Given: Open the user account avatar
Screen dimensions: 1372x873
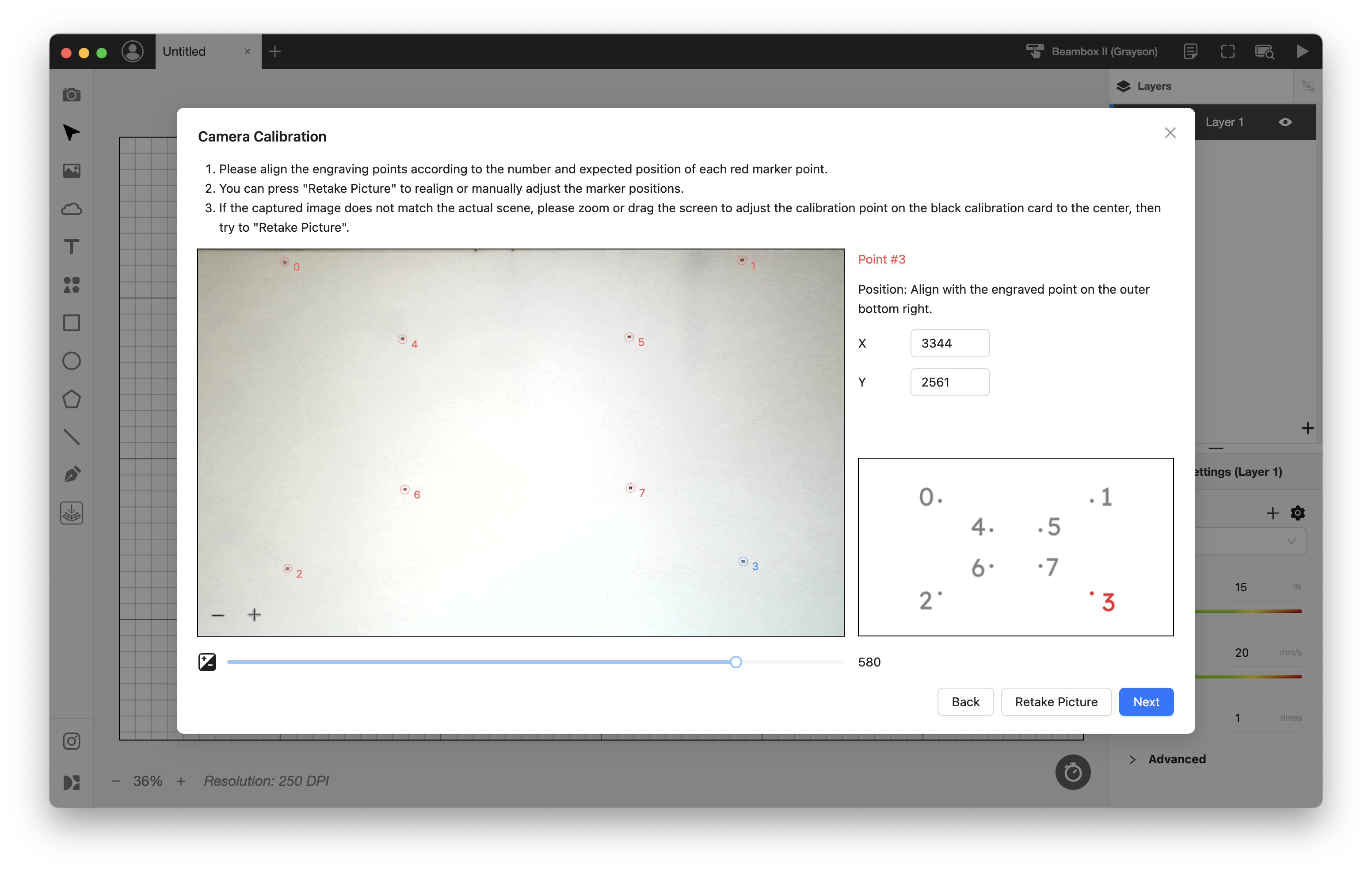Looking at the screenshot, I should (x=133, y=51).
